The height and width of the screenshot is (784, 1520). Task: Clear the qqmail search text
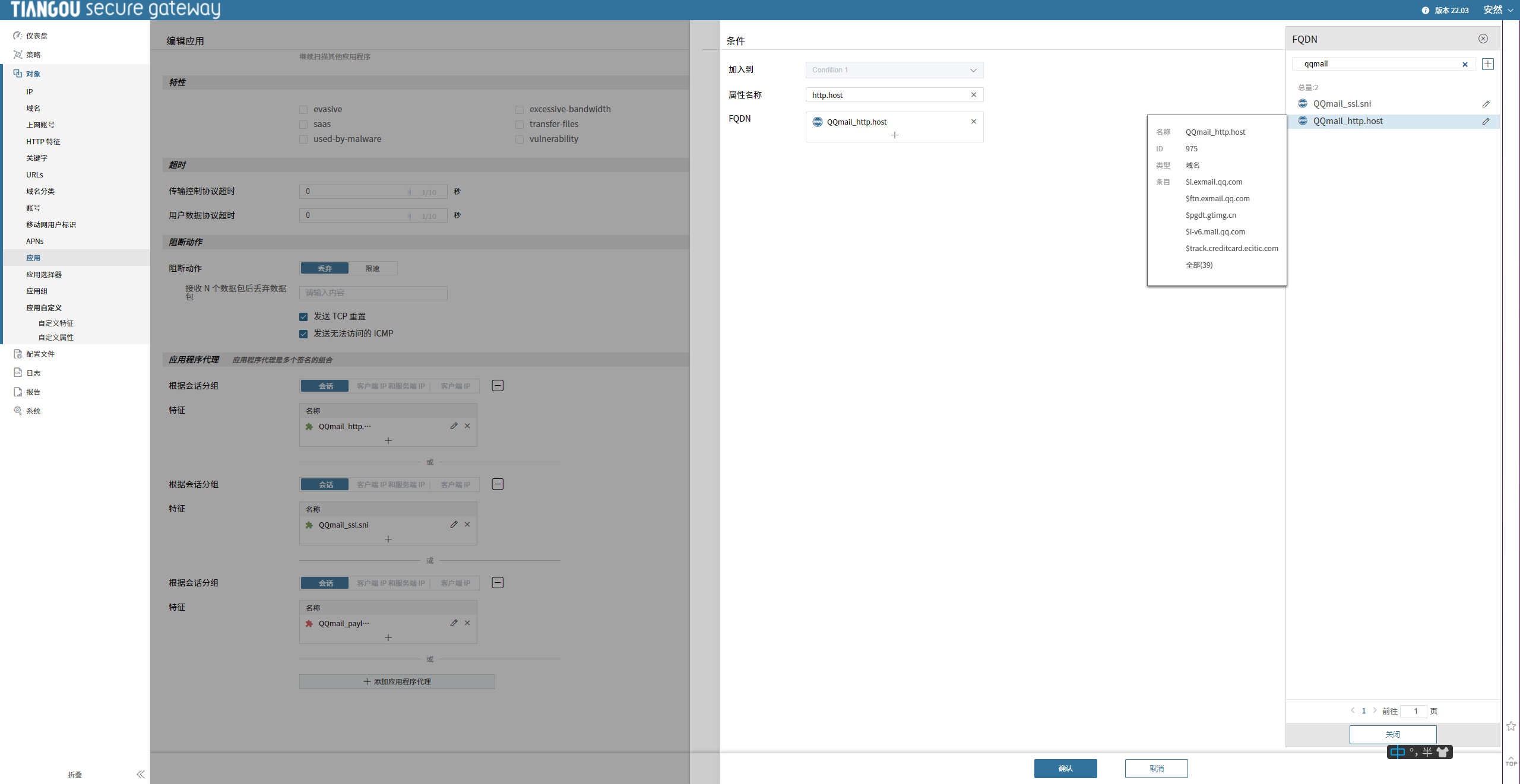click(1465, 64)
